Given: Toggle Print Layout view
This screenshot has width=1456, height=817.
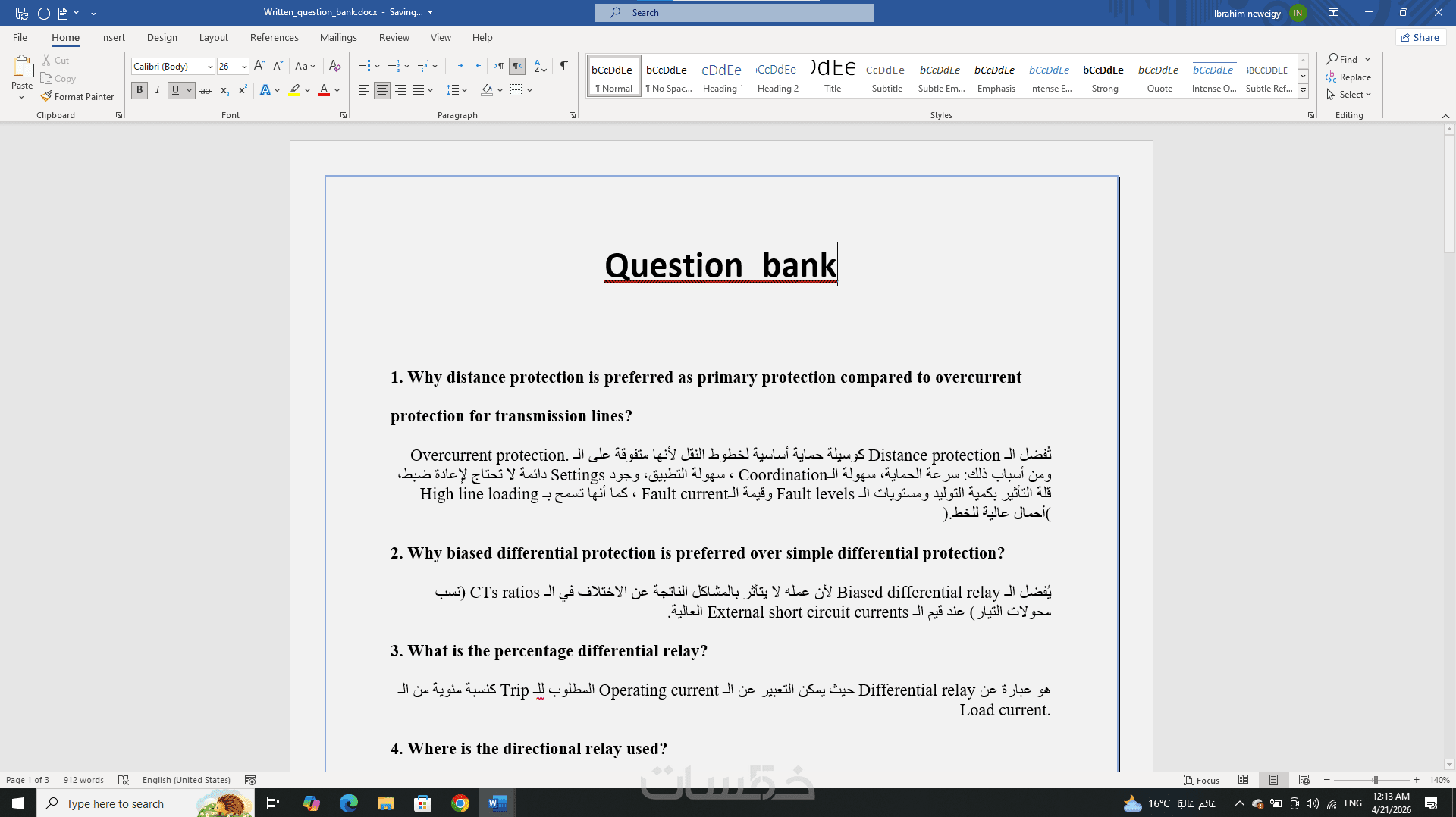Looking at the screenshot, I should click(1273, 780).
